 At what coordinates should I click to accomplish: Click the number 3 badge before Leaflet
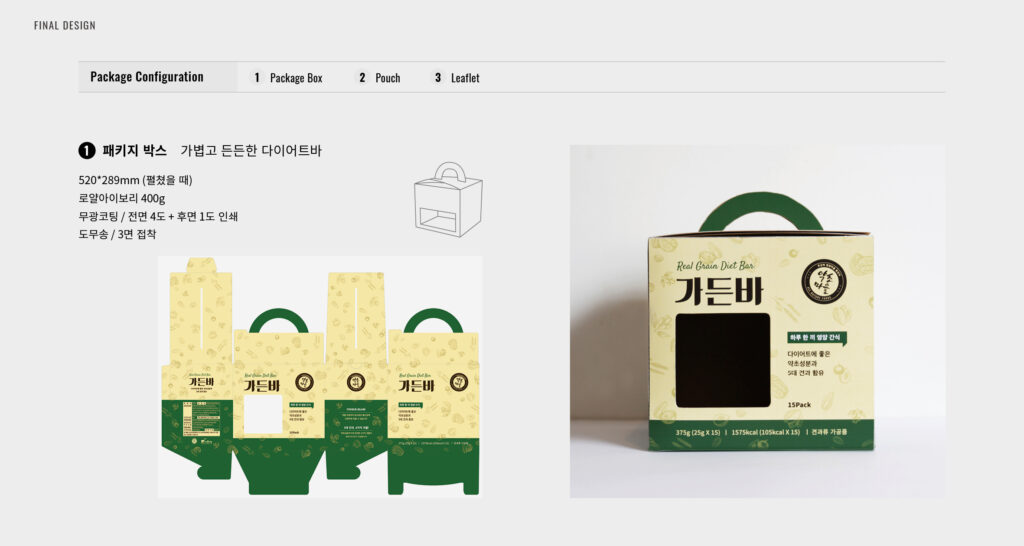point(438,78)
